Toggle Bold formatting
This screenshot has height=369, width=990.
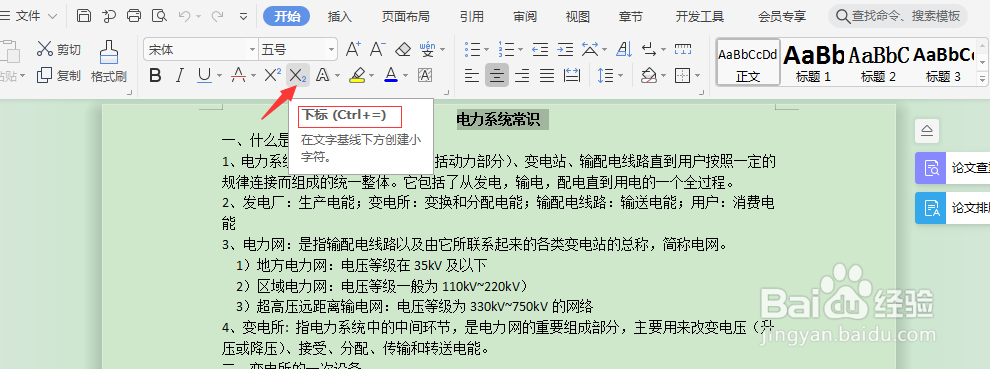pyautogui.click(x=155, y=76)
